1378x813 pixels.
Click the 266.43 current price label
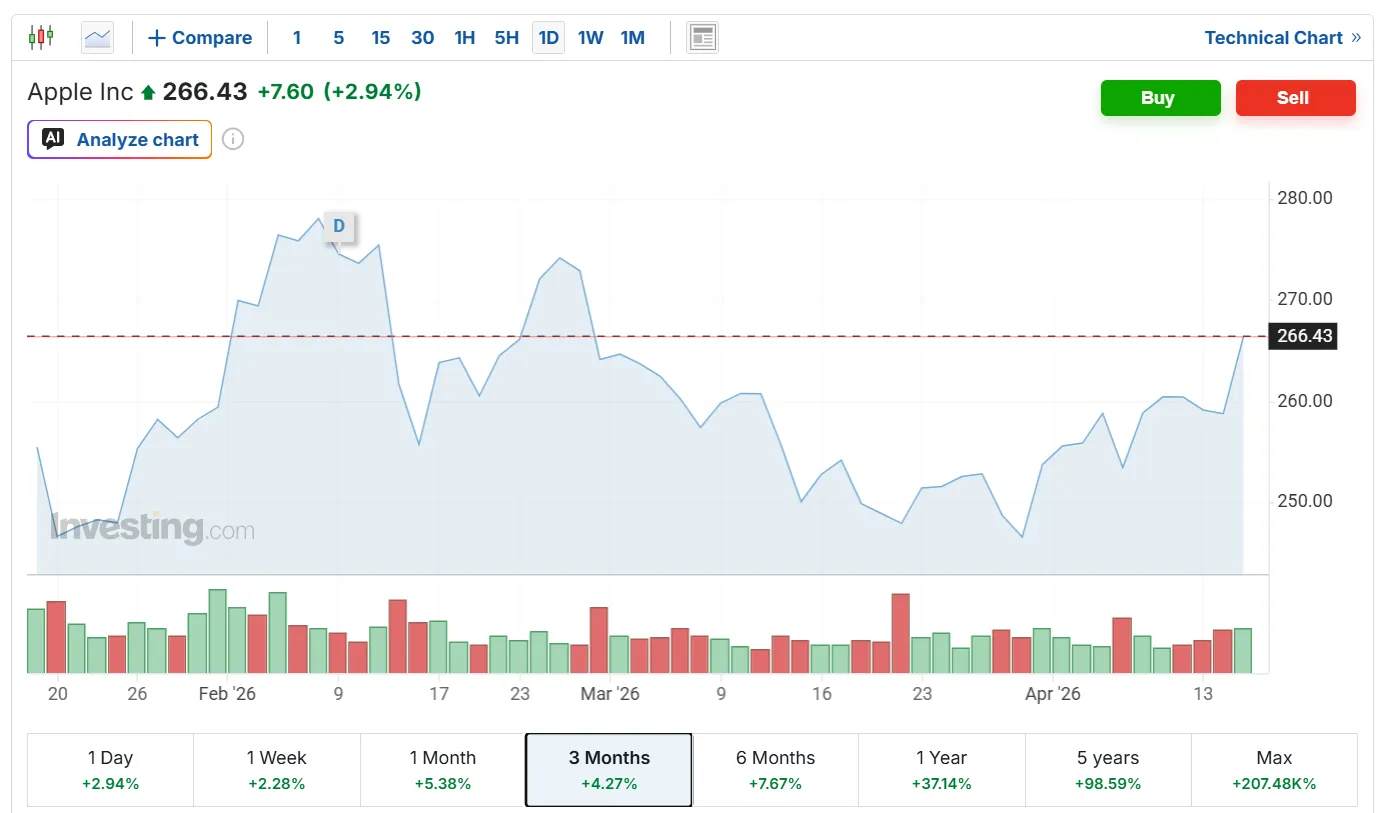coord(1304,336)
